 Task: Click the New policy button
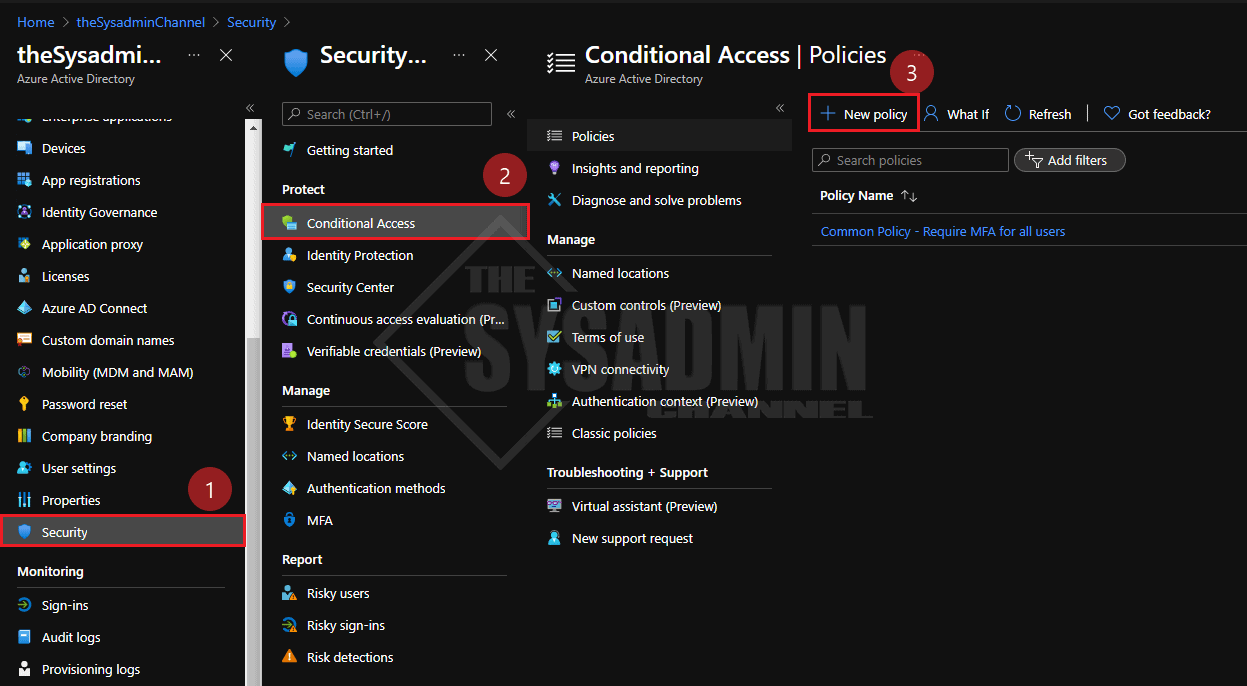863,113
